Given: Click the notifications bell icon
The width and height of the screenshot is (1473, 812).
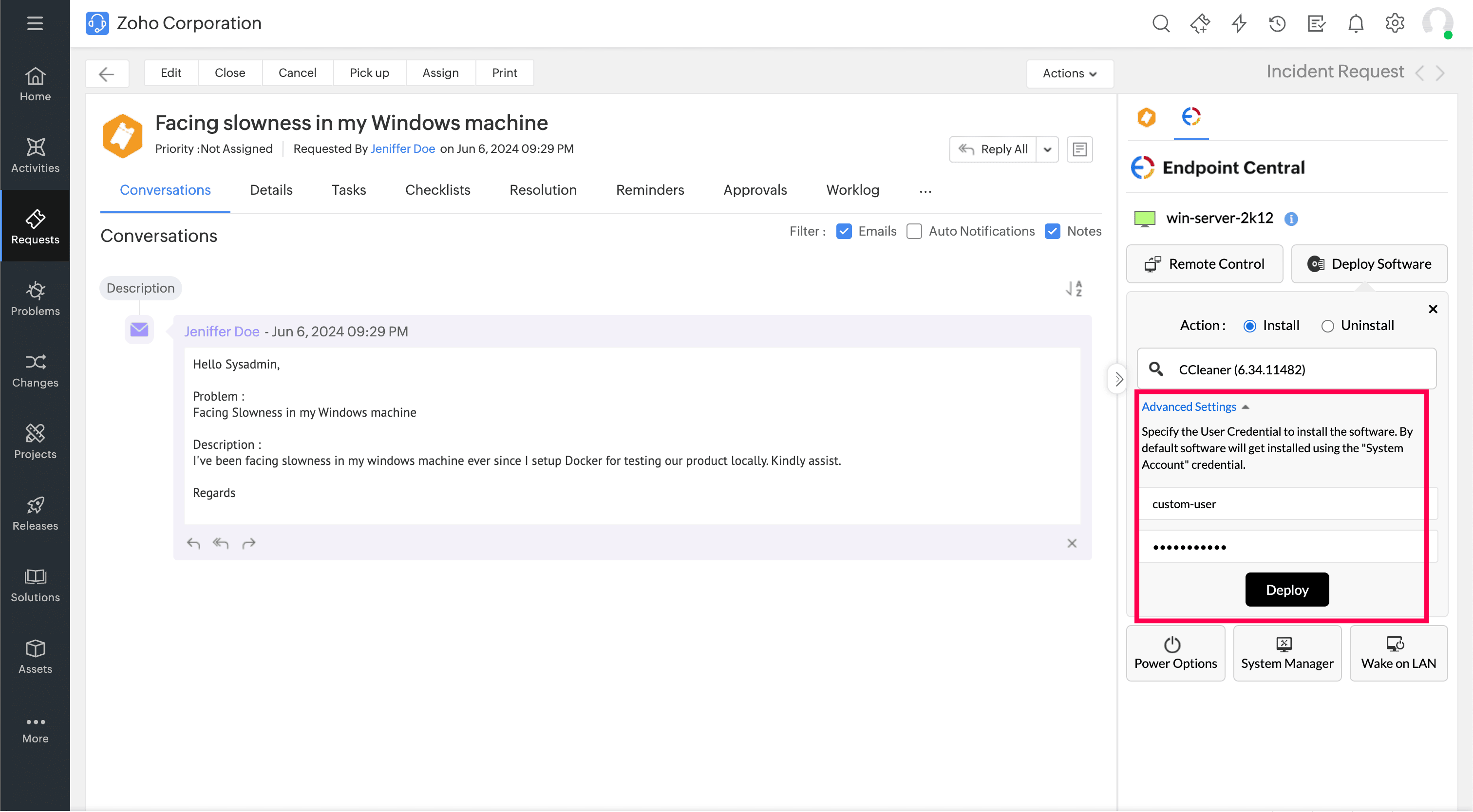Looking at the screenshot, I should click(x=1355, y=23).
